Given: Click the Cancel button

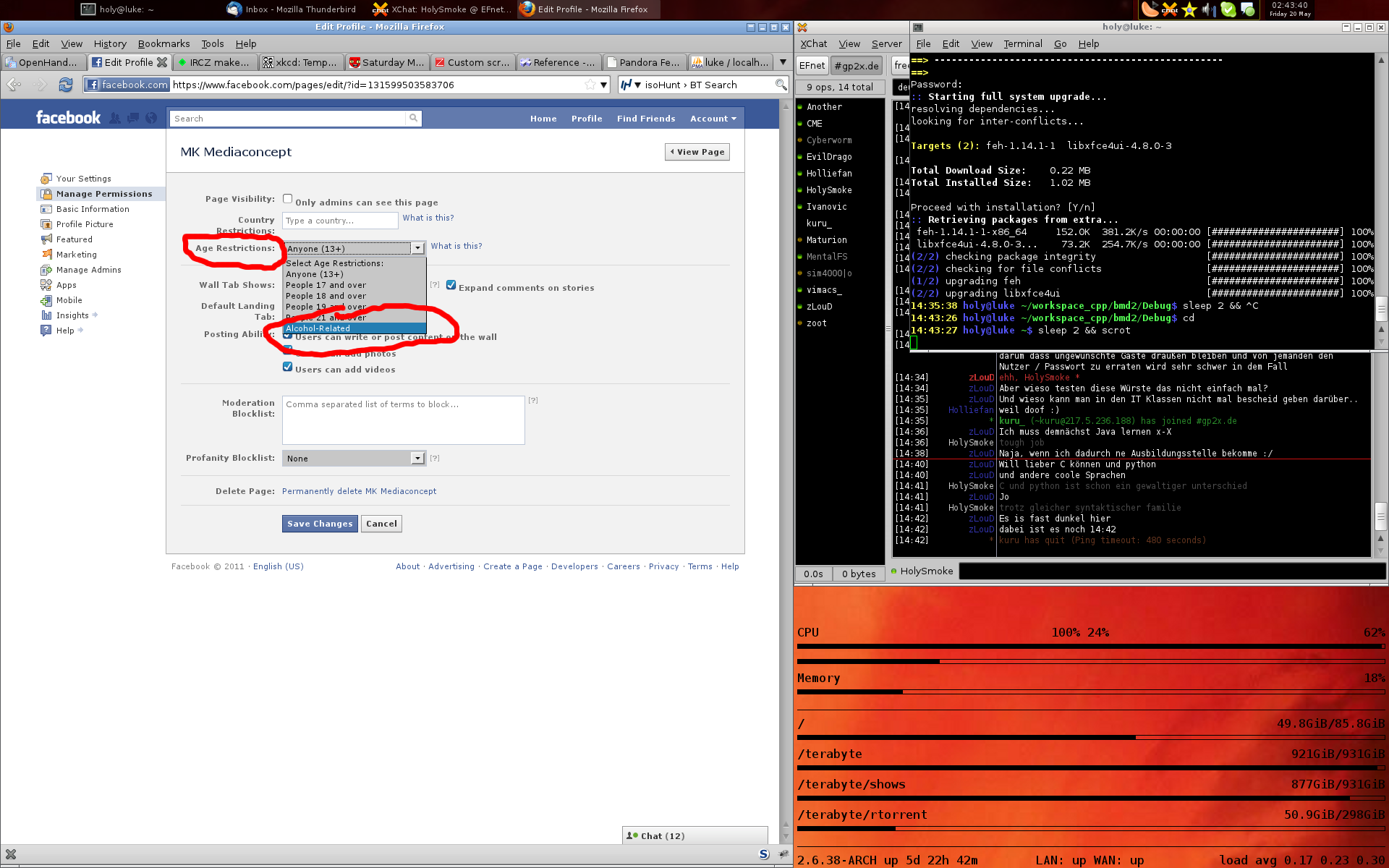Looking at the screenshot, I should 381,524.
